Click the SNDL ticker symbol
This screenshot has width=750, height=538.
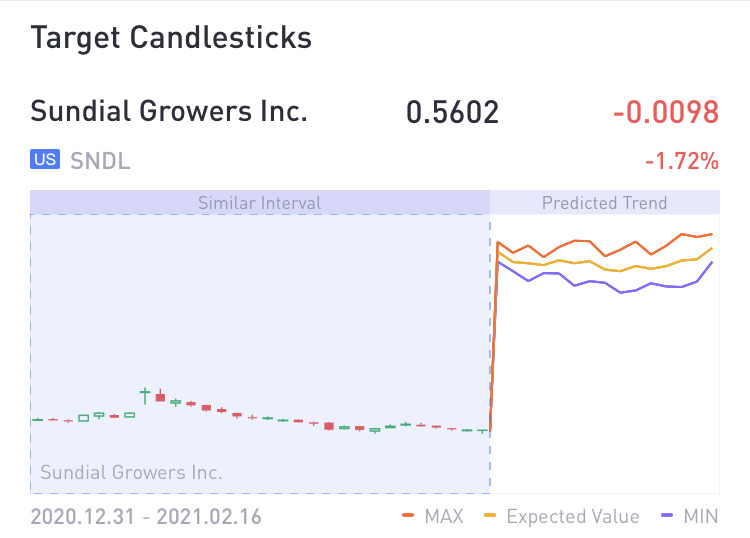pos(100,161)
